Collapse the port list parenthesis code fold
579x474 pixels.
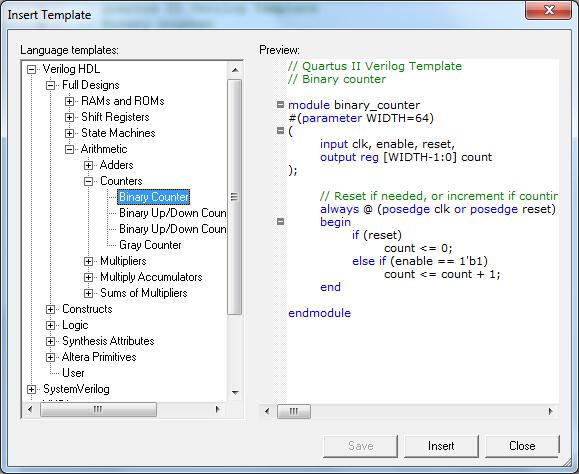(x=281, y=131)
